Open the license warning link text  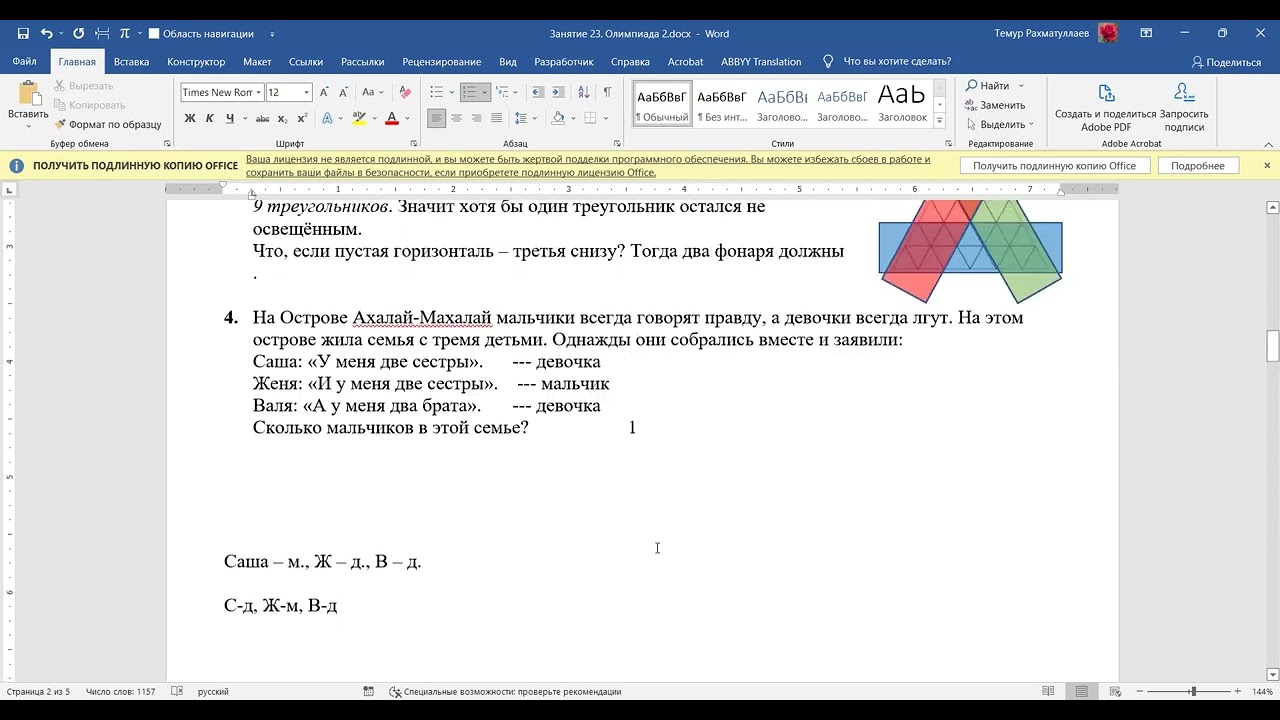[588, 166]
